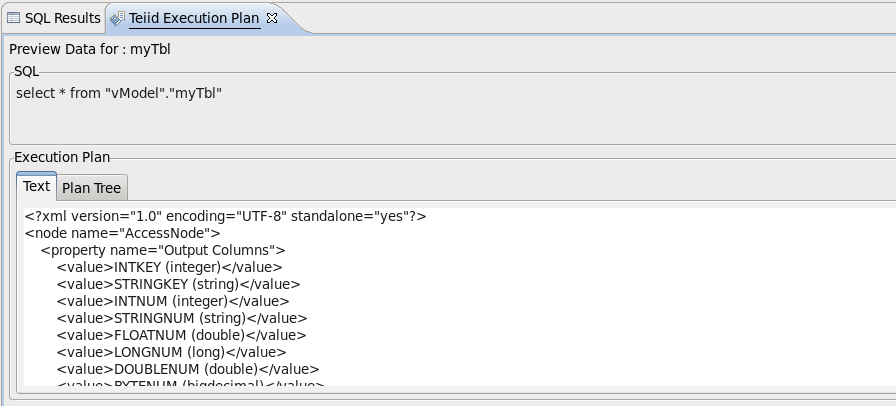Click the Preview Data for myTbl label
Screen dimensions: 896x406
pos(83,49)
